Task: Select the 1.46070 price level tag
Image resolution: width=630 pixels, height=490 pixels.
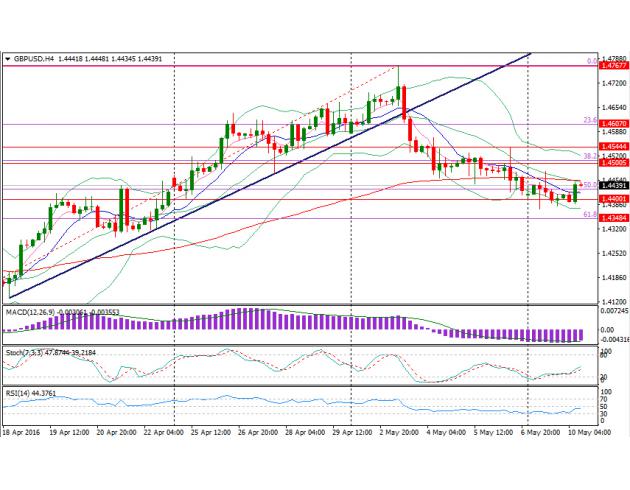Action: tap(612, 125)
